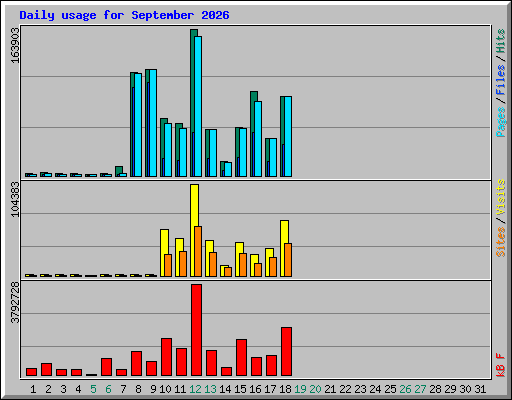Select the Files legend label

click(501, 80)
